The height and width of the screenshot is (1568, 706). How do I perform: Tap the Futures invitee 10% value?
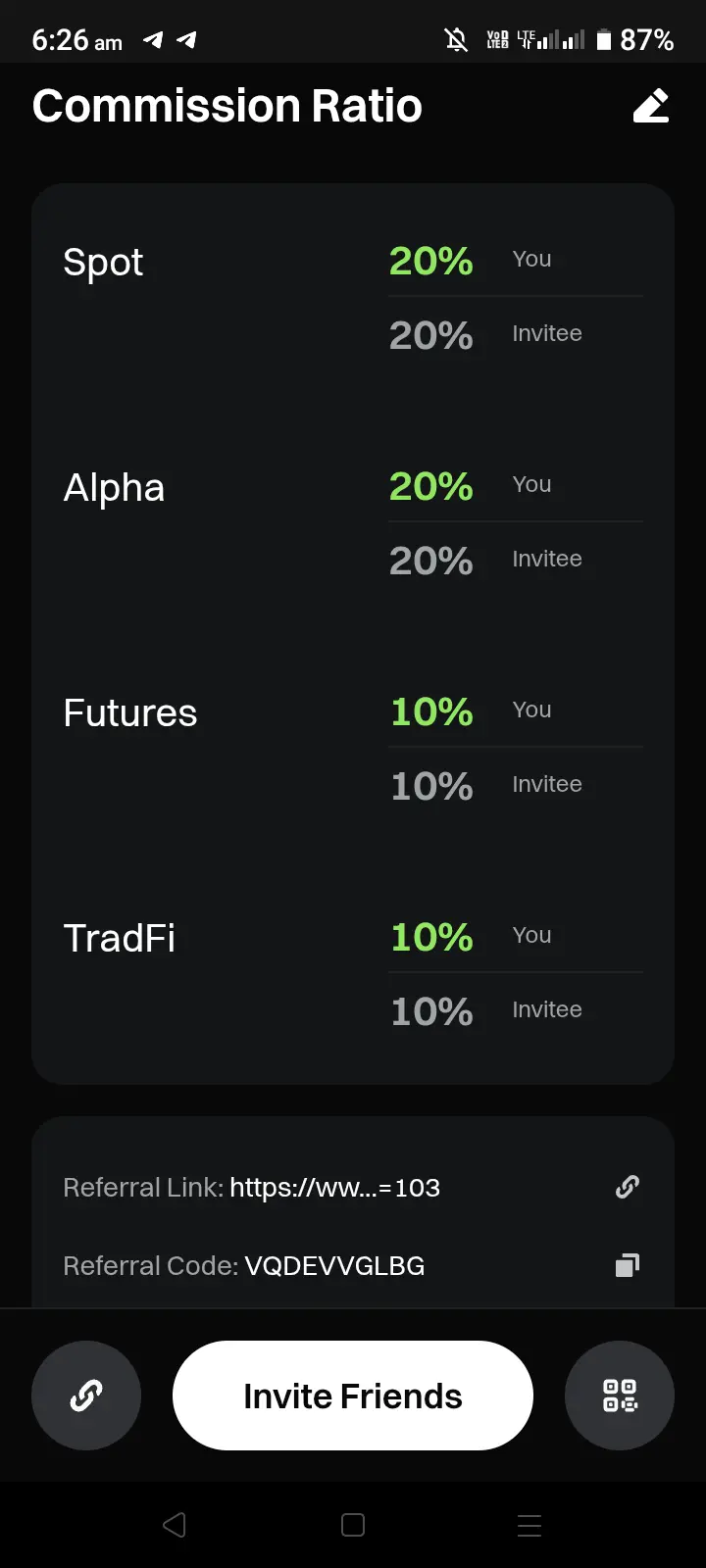tap(431, 786)
